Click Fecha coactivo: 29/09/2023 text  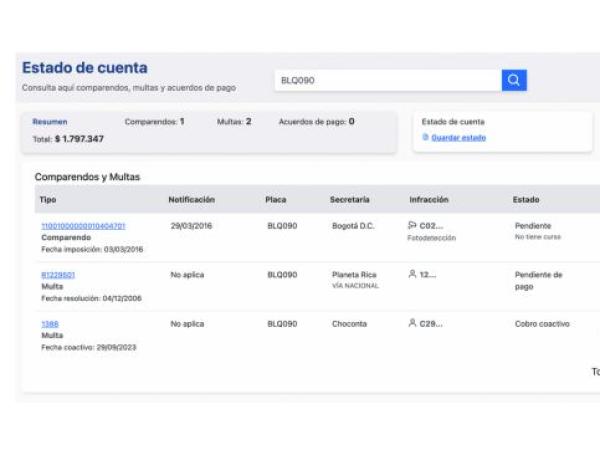pyautogui.click(x=89, y=347)
